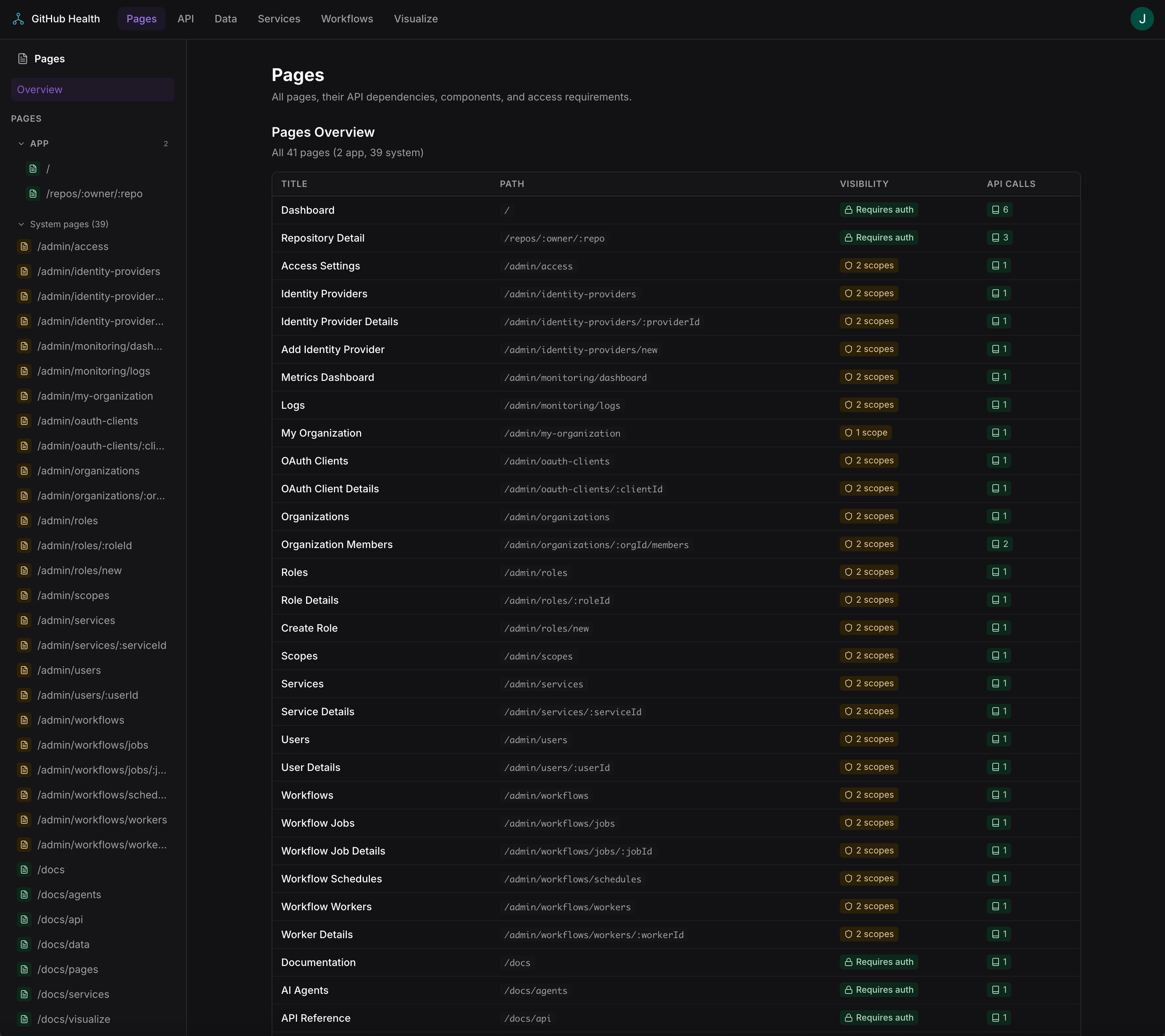
Task: Click the icon next to /docs/agents in sidebar
Action: point(24,894)
